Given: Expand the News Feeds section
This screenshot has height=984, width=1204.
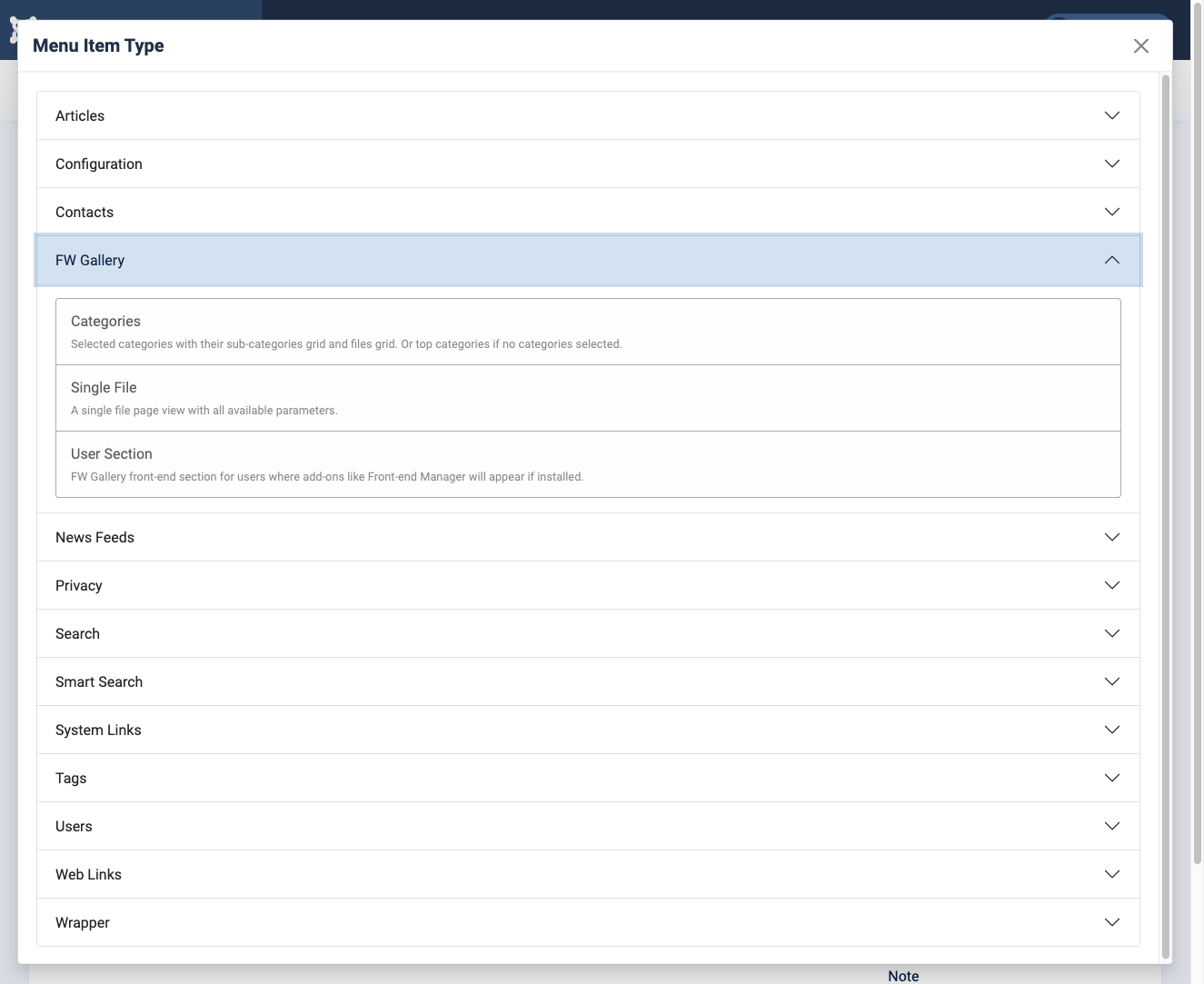Looking at the screenshot, I should point(587,537).
